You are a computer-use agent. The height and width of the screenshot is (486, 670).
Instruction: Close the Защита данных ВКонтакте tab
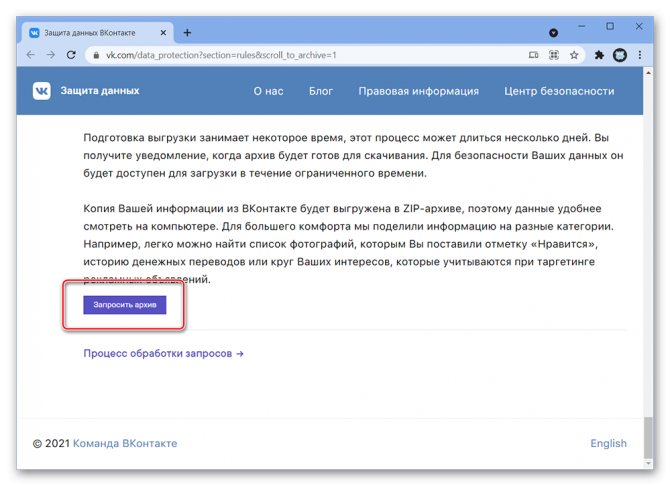point(163,32)
